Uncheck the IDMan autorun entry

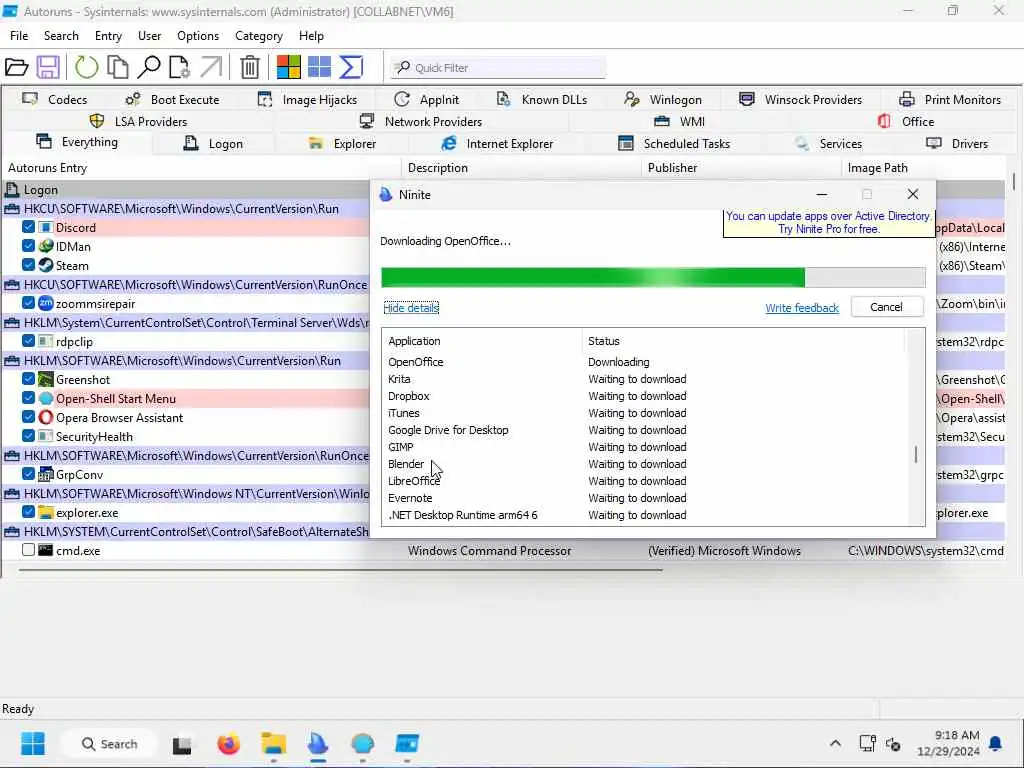click(28, 246)
